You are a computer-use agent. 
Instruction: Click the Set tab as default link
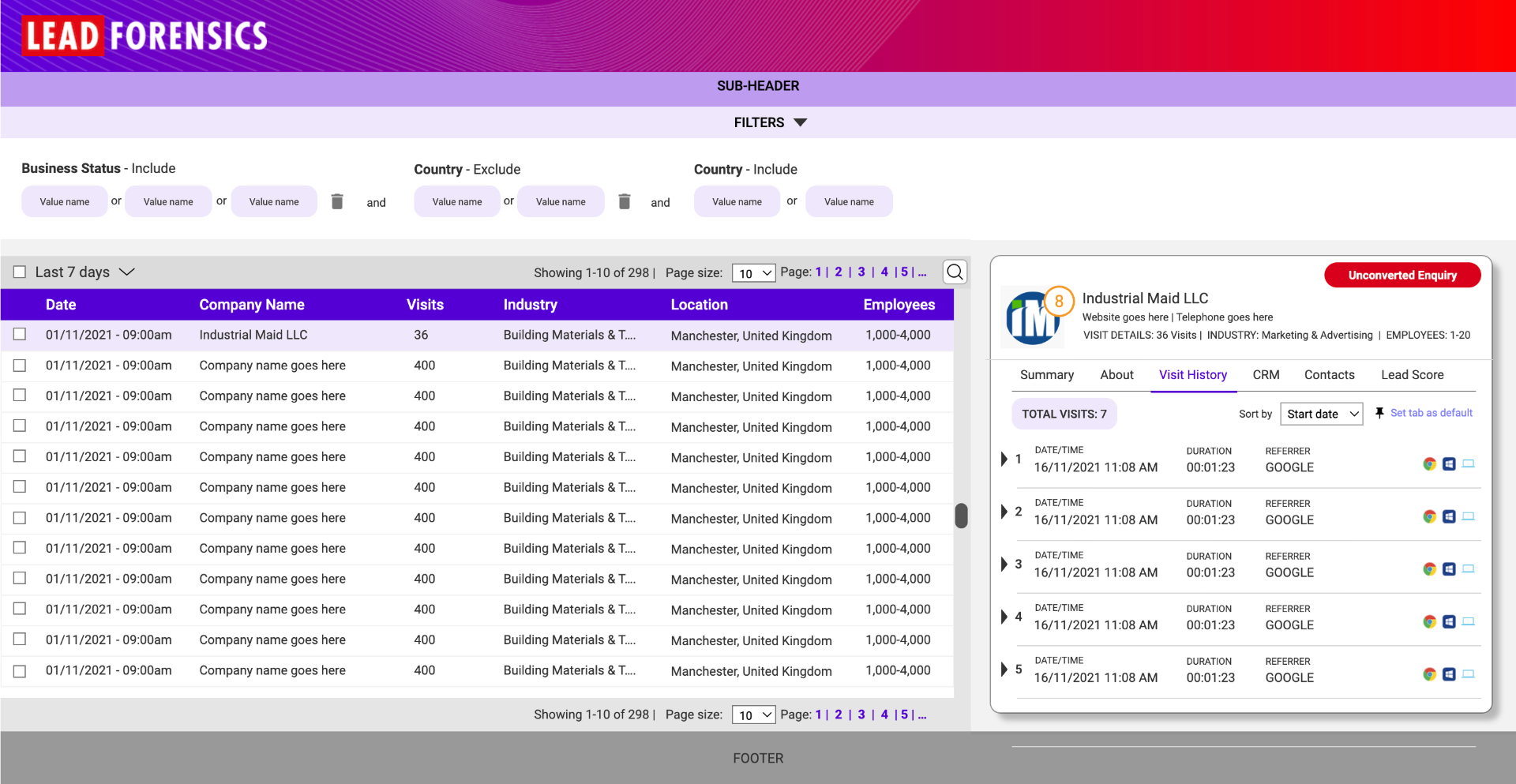tap(1432, 413)
